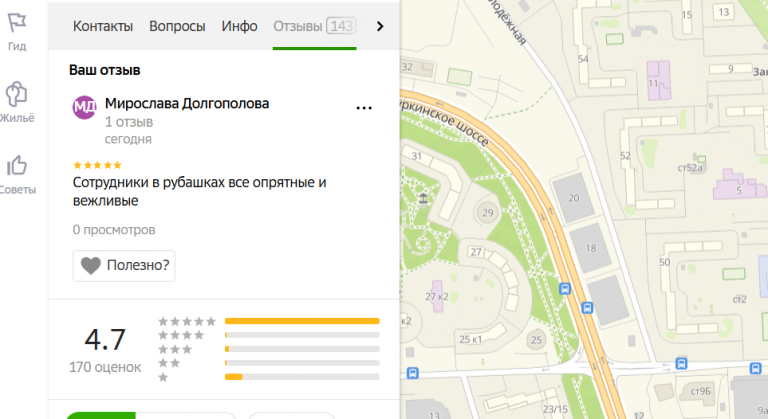Filter by five-star rating bar
Viewport: 768px width, 419px height.
click(302, 321)
